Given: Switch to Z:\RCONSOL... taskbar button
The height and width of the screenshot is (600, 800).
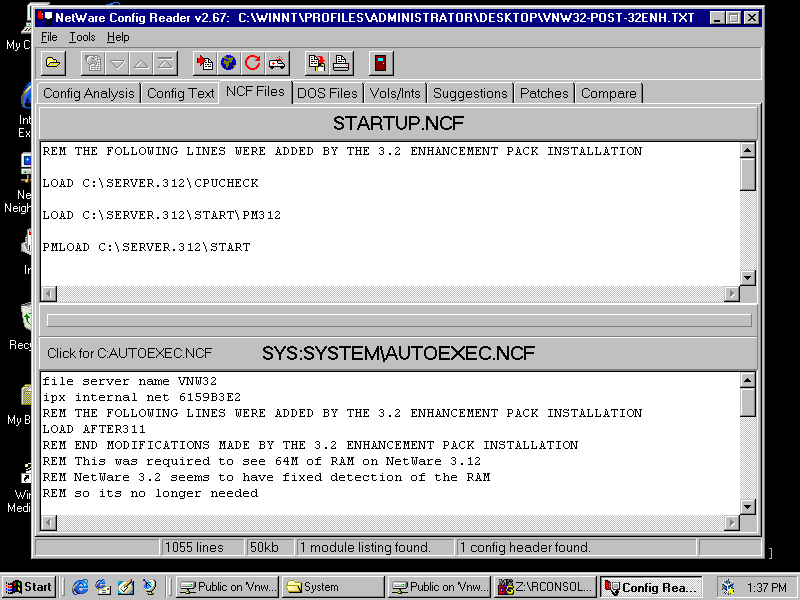Looking at the screenshot, I should pos(545,587).
